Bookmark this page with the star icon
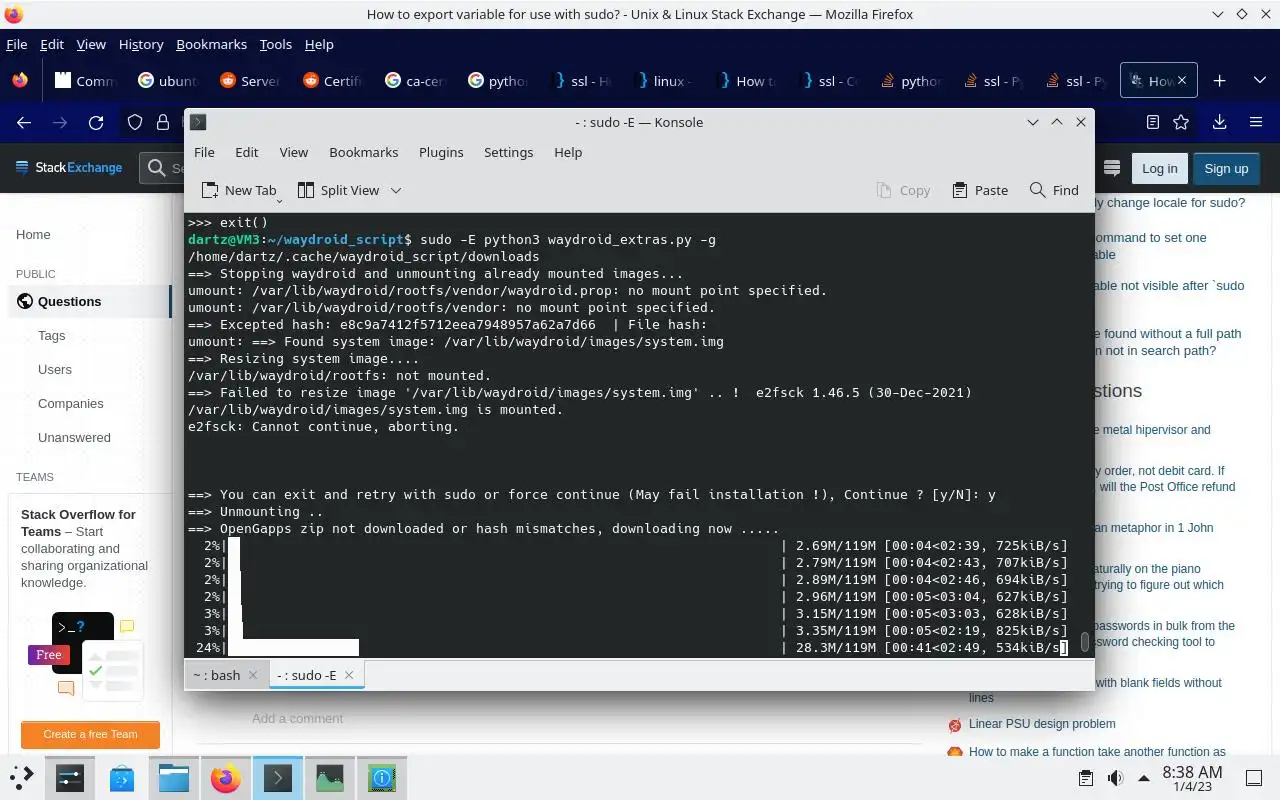 pos(1181,122)
